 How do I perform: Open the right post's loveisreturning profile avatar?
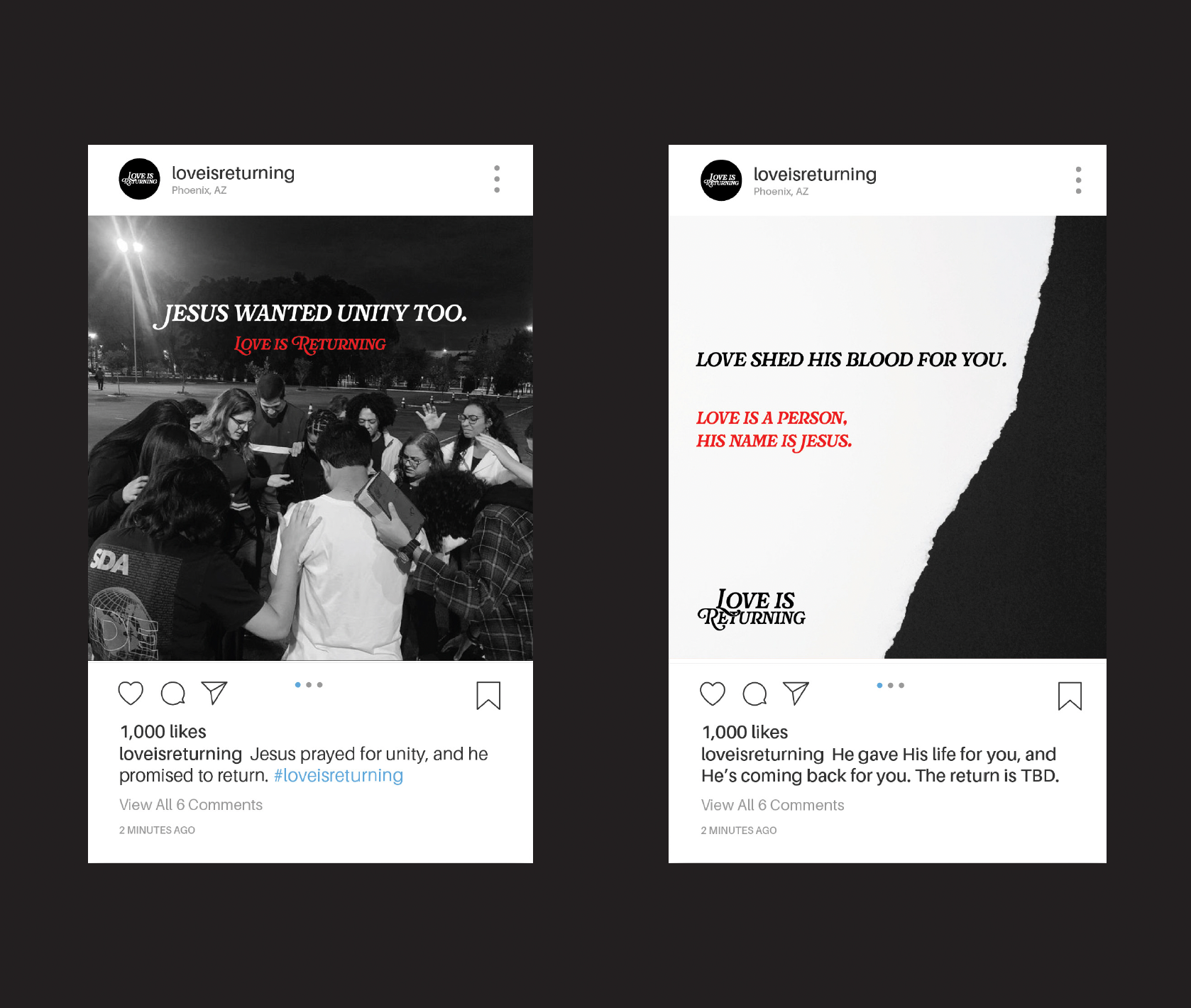pos(721,180)
